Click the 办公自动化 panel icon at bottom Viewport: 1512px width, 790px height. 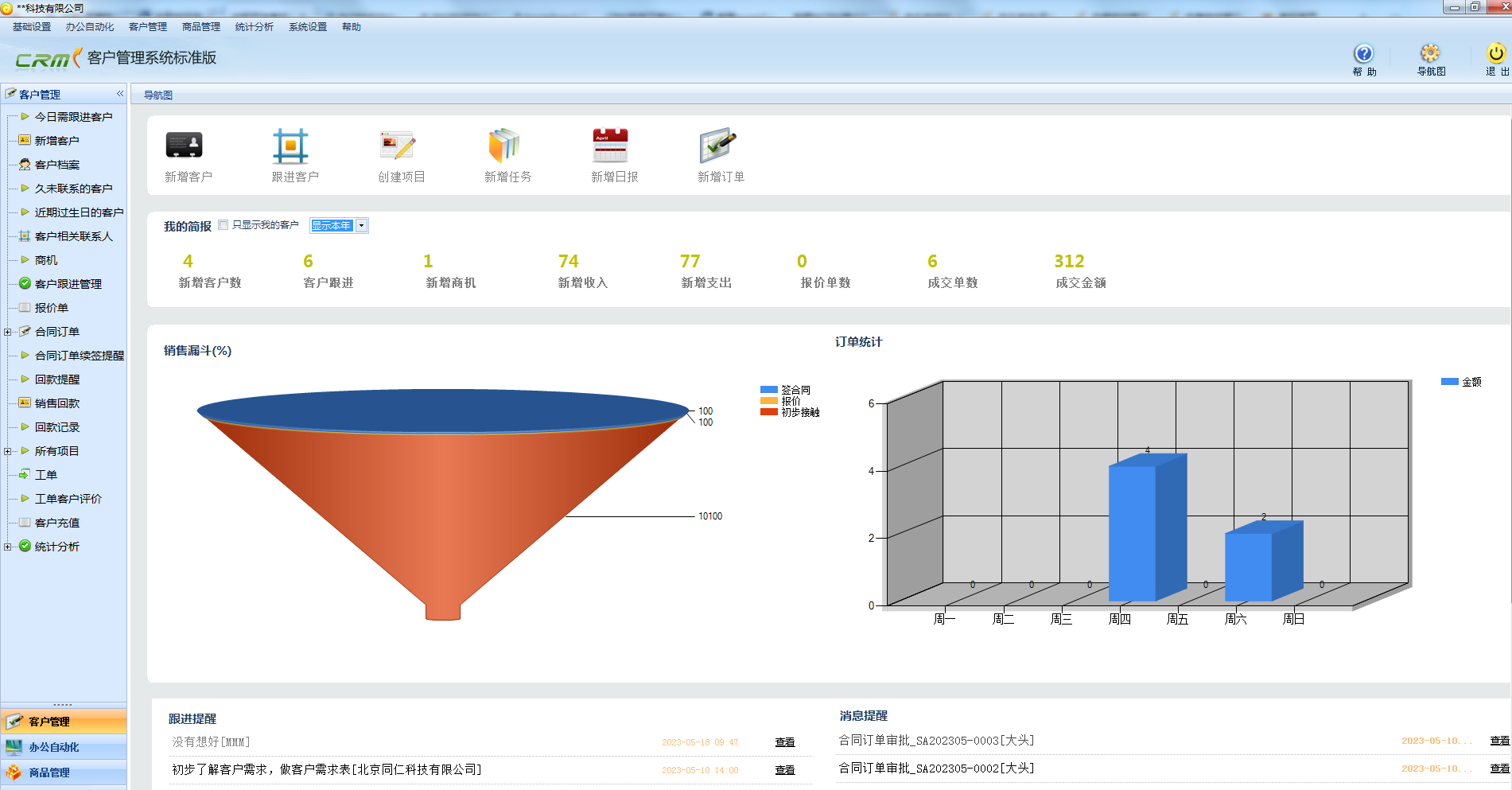click(x=14, y=747)
